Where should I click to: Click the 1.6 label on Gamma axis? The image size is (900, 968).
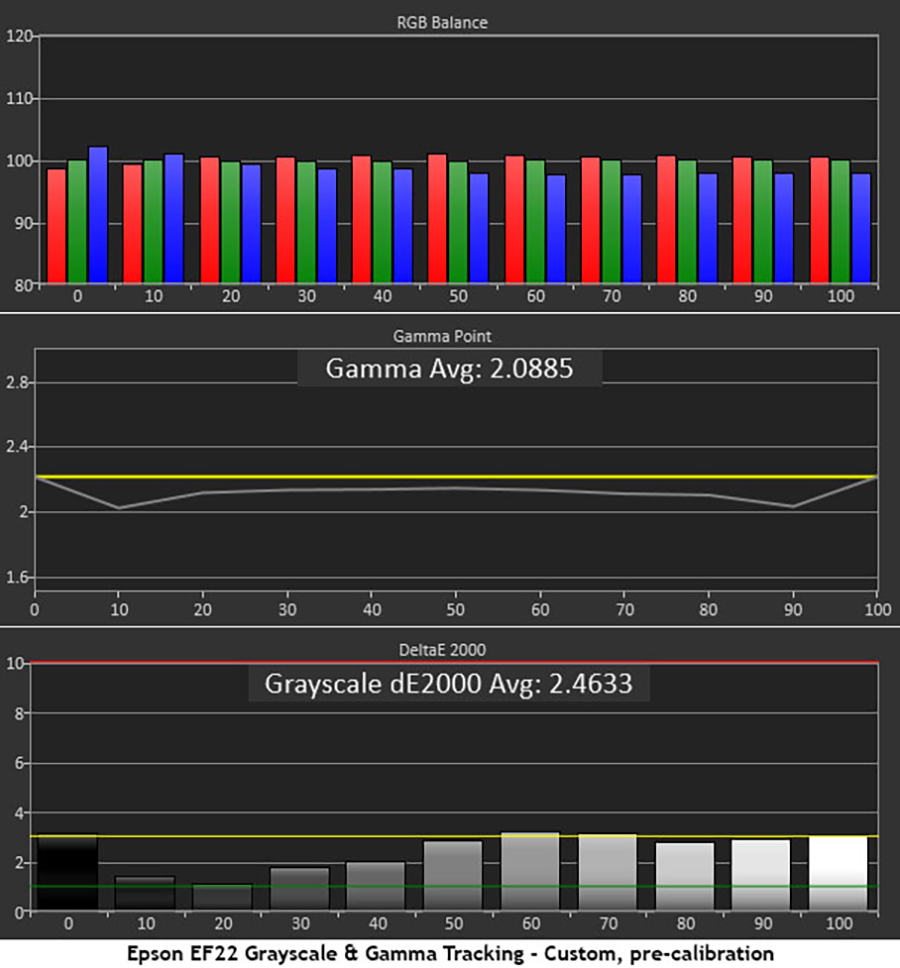point(17,577)
